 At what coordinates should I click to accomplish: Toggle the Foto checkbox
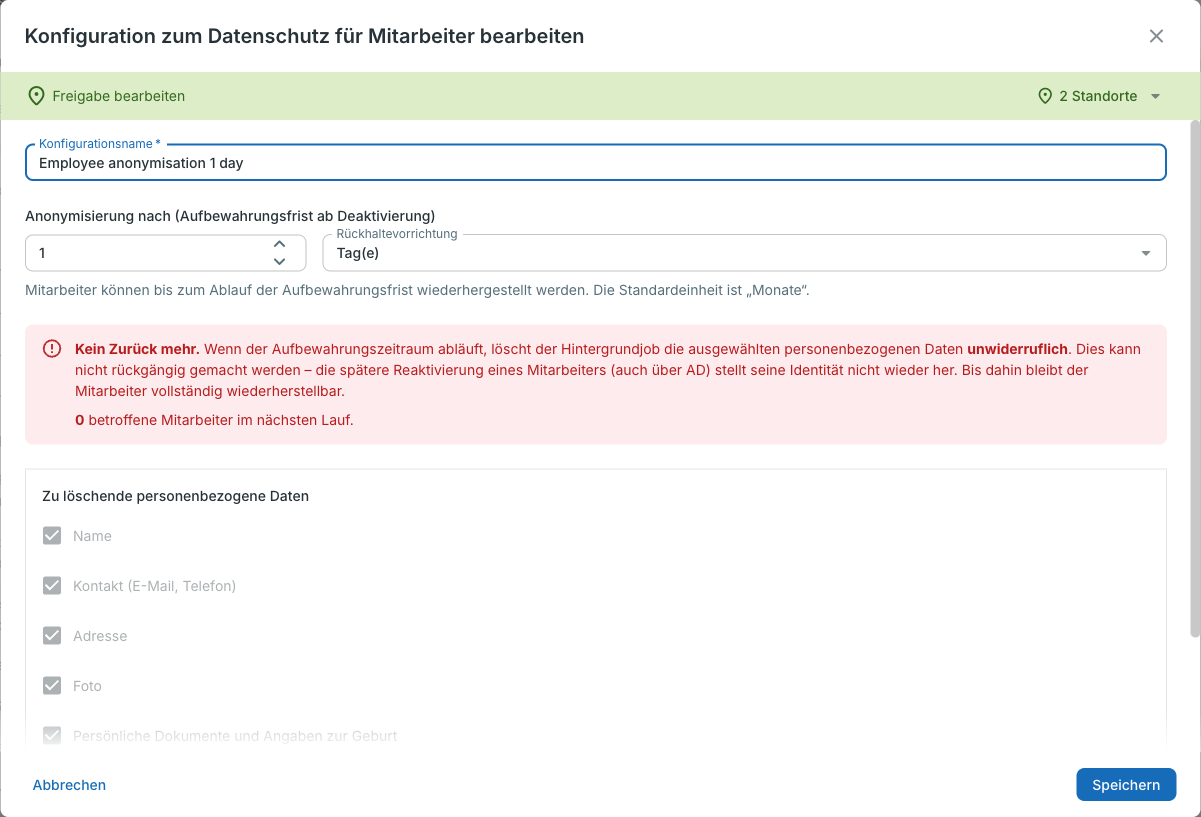point(52,686)
